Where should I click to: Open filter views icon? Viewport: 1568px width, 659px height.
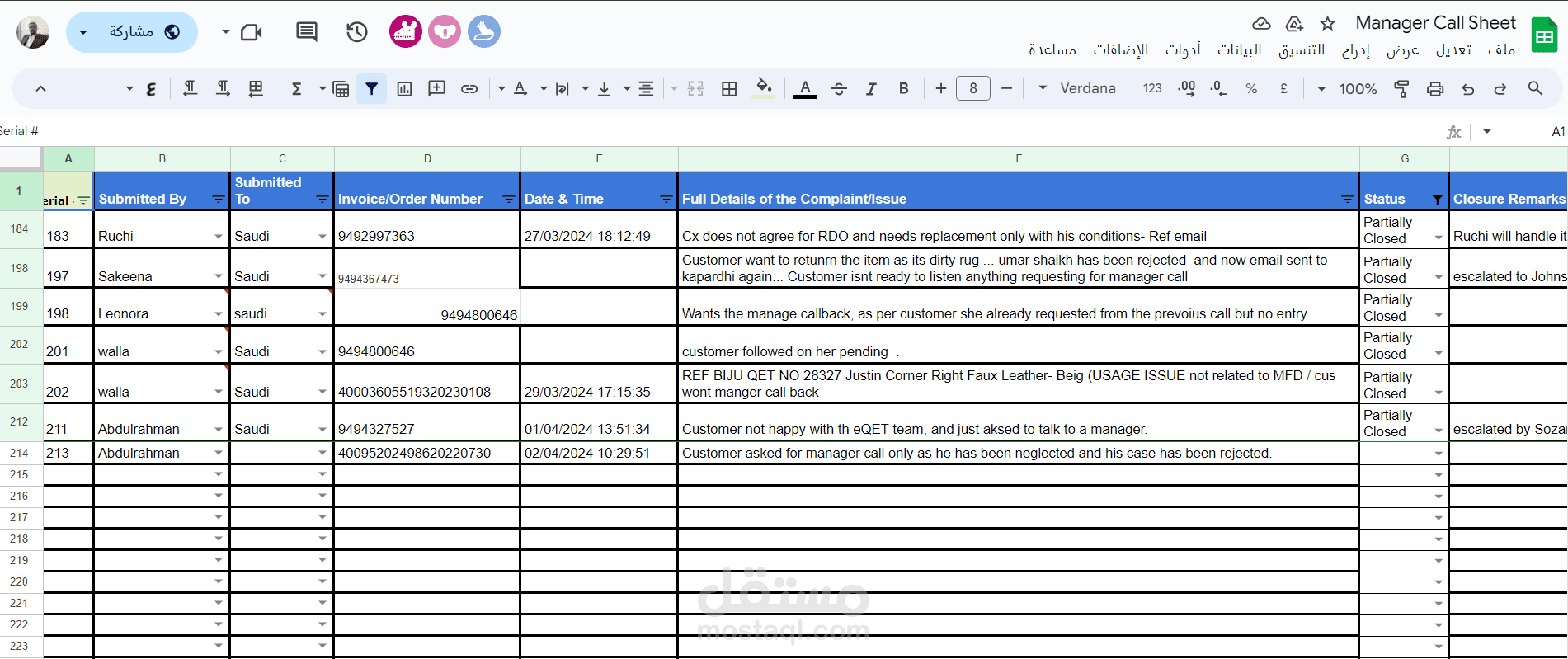pos(340,88)
